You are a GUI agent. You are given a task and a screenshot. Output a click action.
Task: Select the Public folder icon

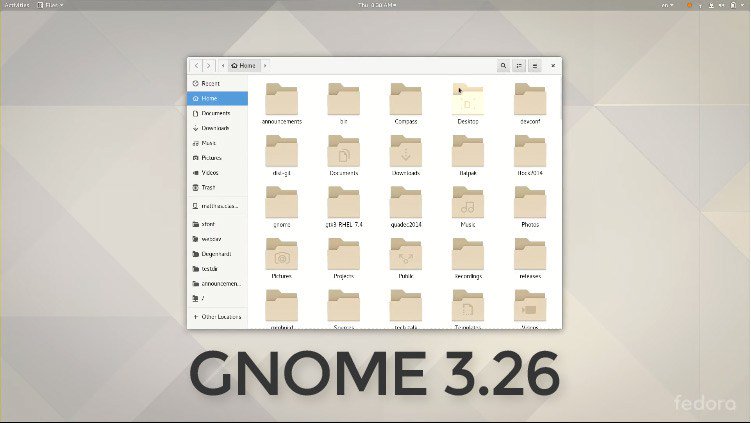(x=406, y=254)
